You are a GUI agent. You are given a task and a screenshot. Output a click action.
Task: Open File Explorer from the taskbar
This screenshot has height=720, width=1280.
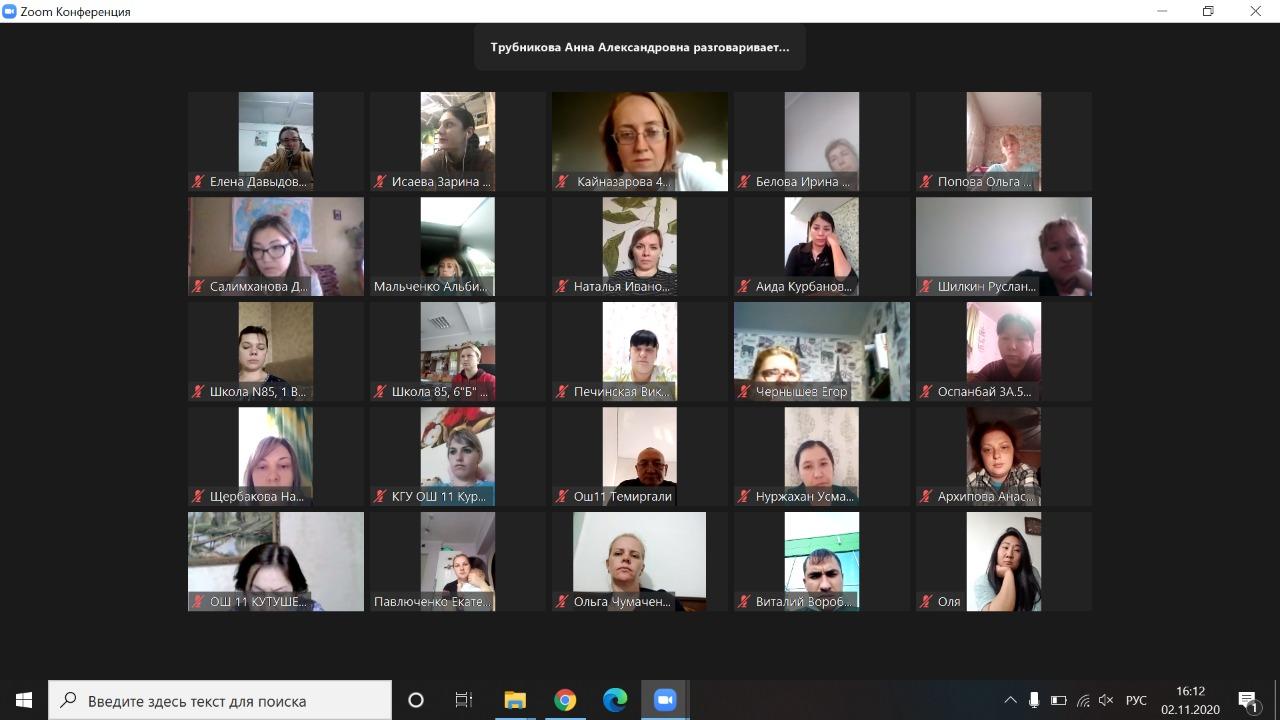tap(515, 700)
